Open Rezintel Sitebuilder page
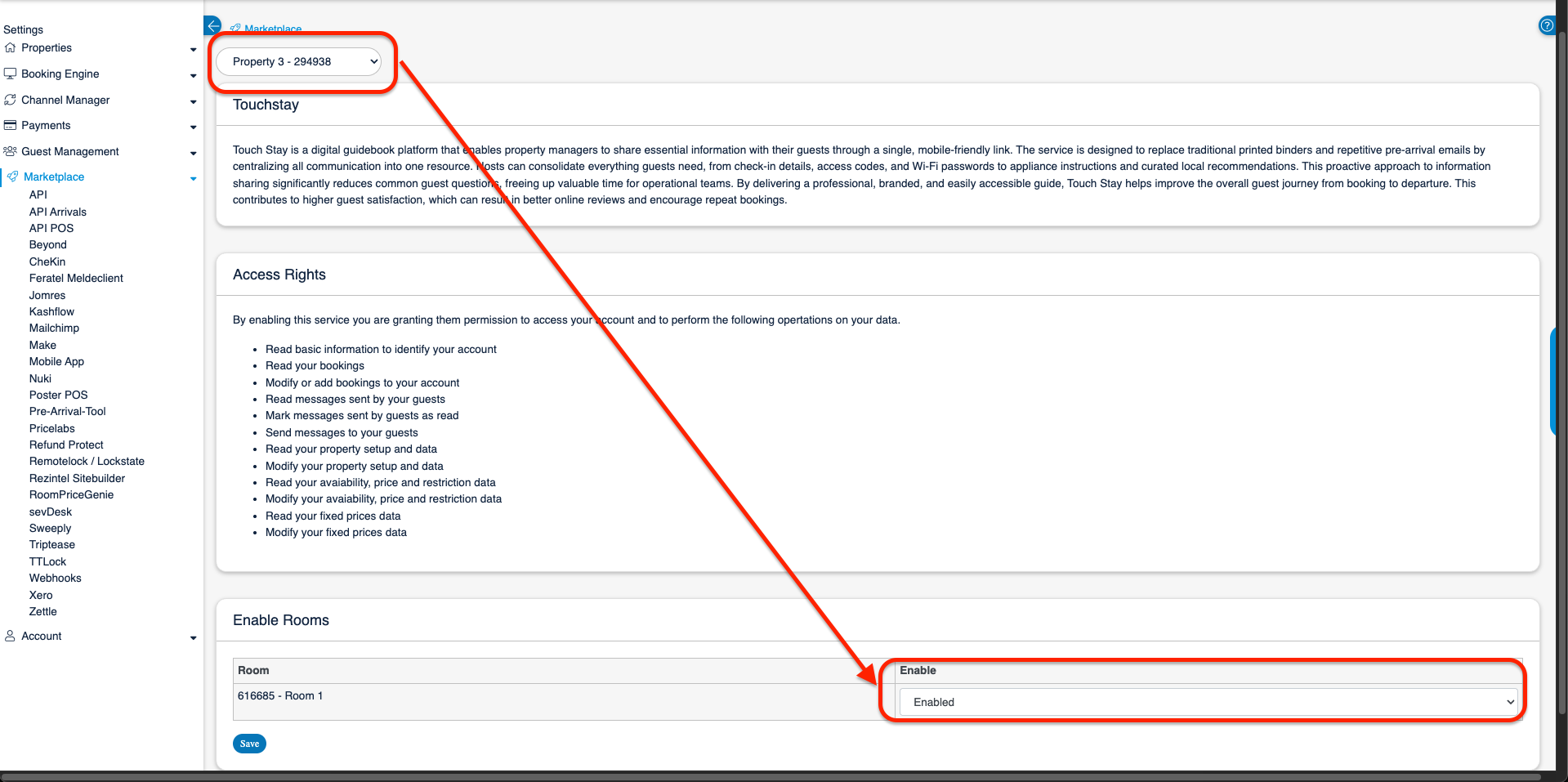Screen dimensions: 1568x782 click(77, 478)
